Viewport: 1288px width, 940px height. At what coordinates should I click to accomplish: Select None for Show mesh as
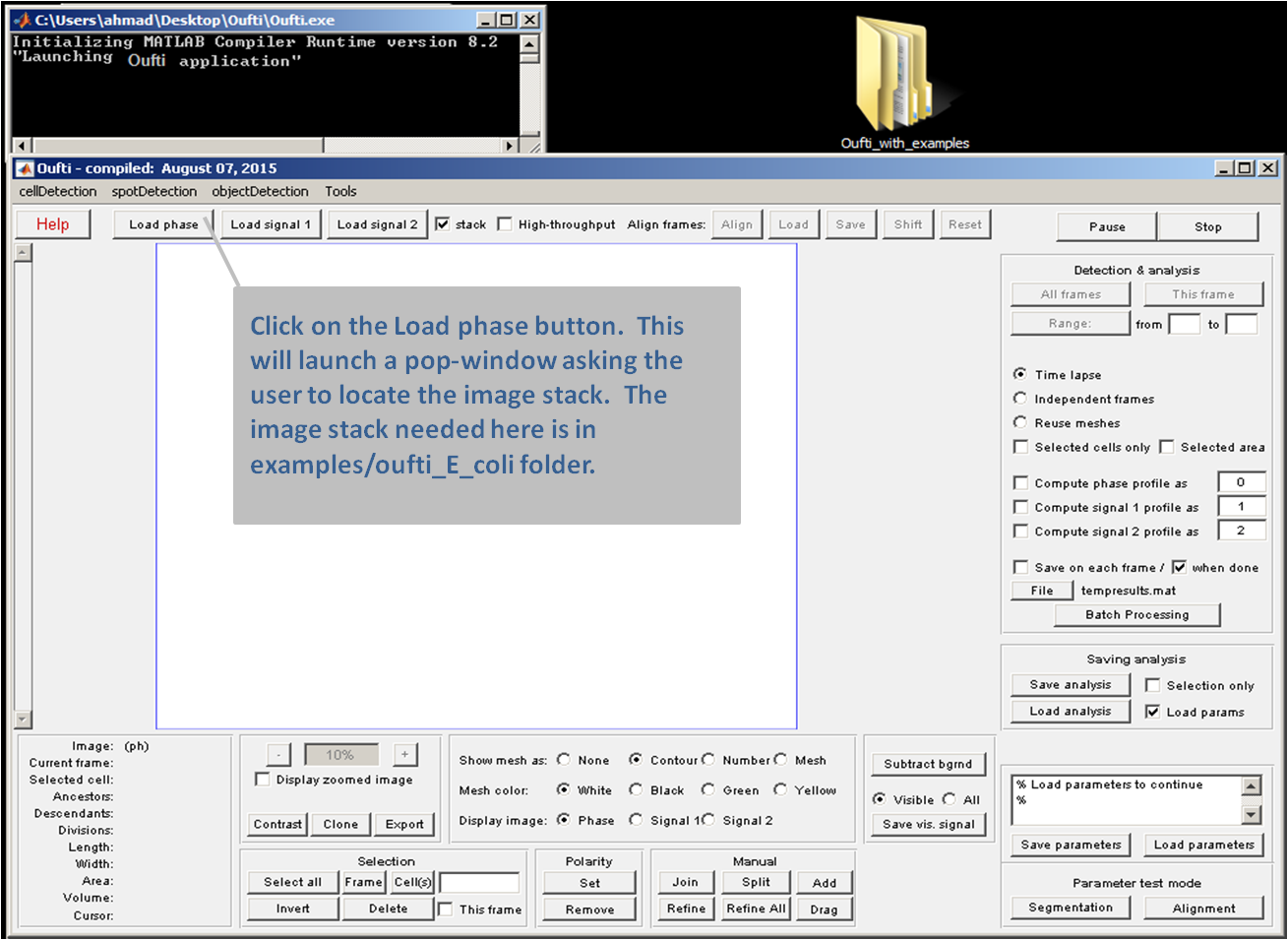[x=564, y=760]
